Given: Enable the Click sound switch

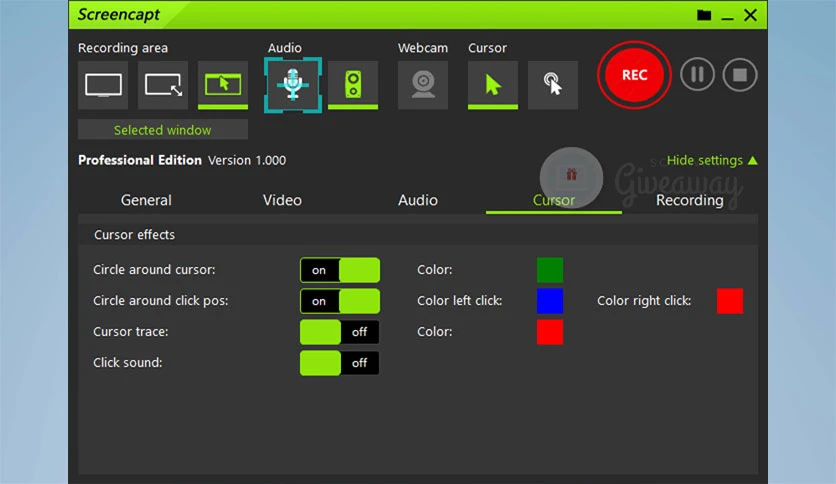Looking at the screenshot, I should pos(340,362).
